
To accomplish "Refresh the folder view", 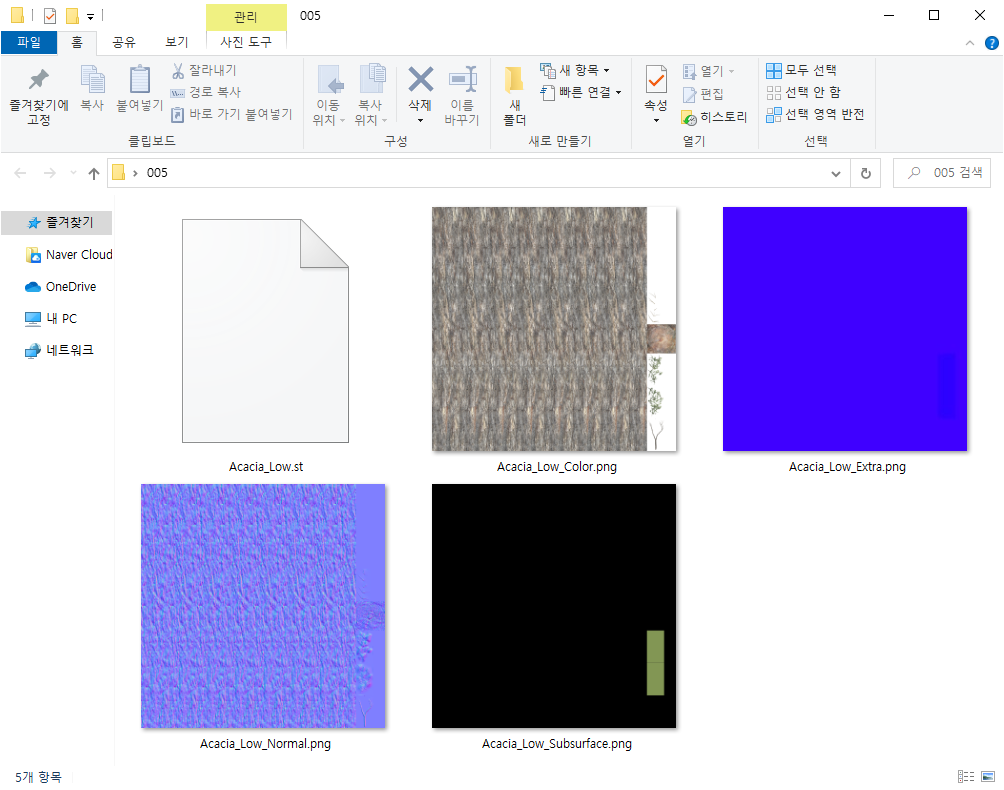I will [866, 173].
